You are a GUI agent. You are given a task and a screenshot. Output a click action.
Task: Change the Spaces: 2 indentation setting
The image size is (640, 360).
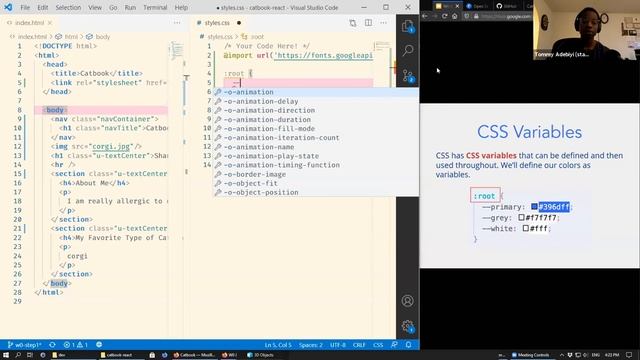click(311, 345)
